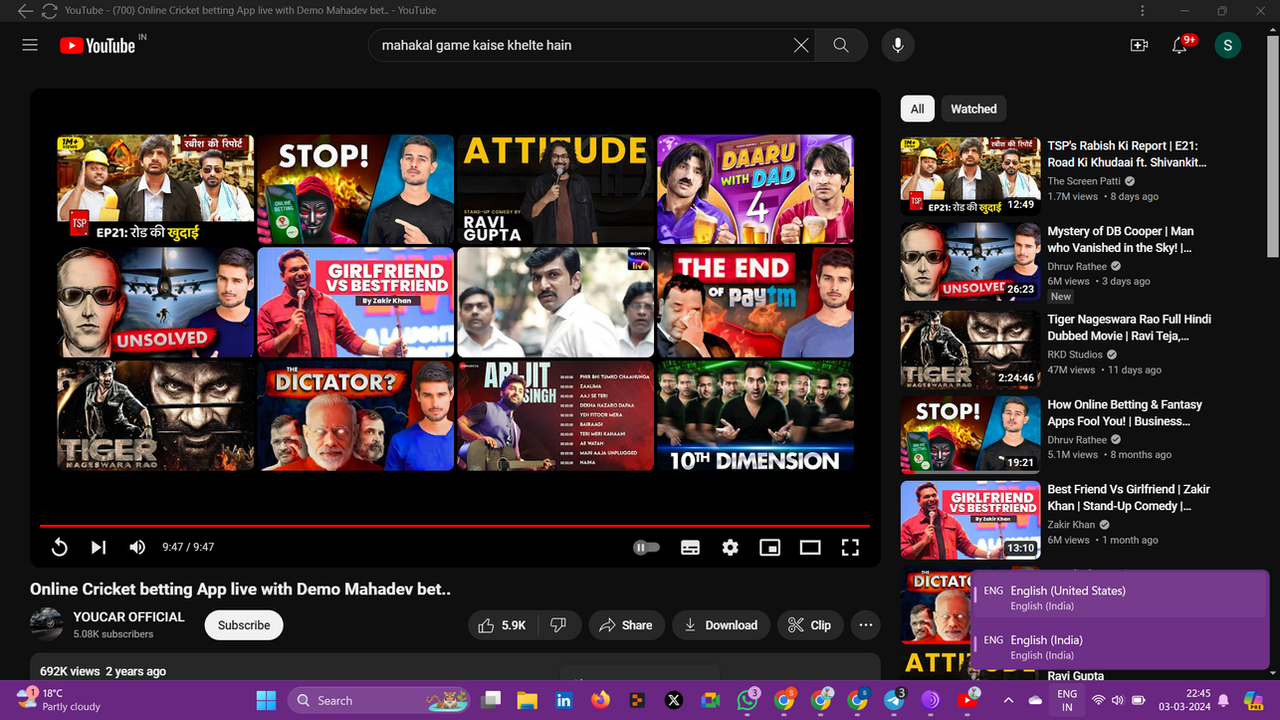Viewport: 1280px width, 720px height.
Task: Toggle the autoplay switch in player
Action: point(647,547)
